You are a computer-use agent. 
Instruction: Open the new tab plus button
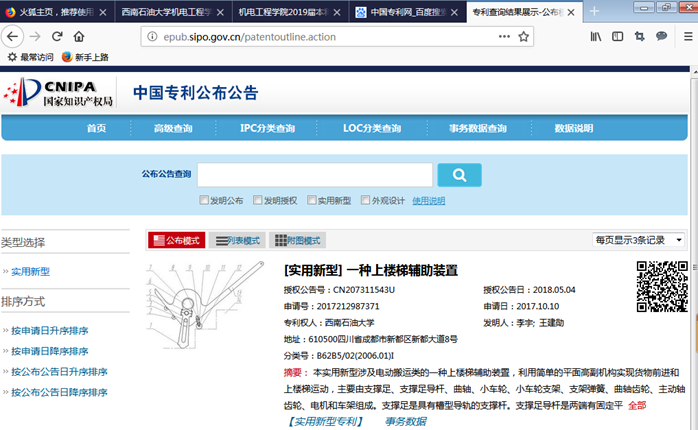coord(593,12)
